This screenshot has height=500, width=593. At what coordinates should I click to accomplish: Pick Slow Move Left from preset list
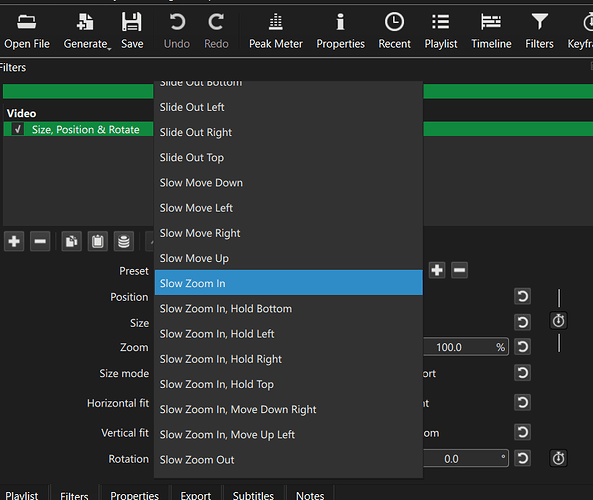289,208
